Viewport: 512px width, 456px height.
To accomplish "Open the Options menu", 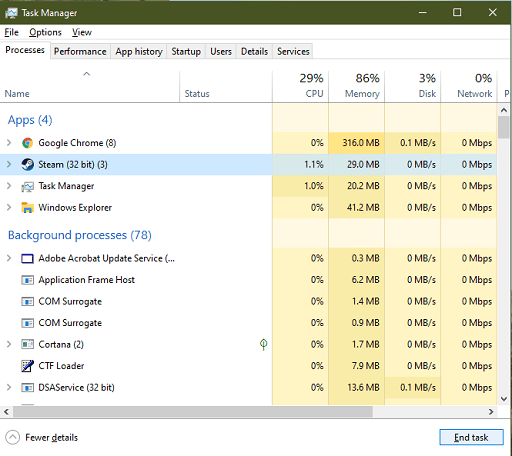I will click(x=45, y=32).
